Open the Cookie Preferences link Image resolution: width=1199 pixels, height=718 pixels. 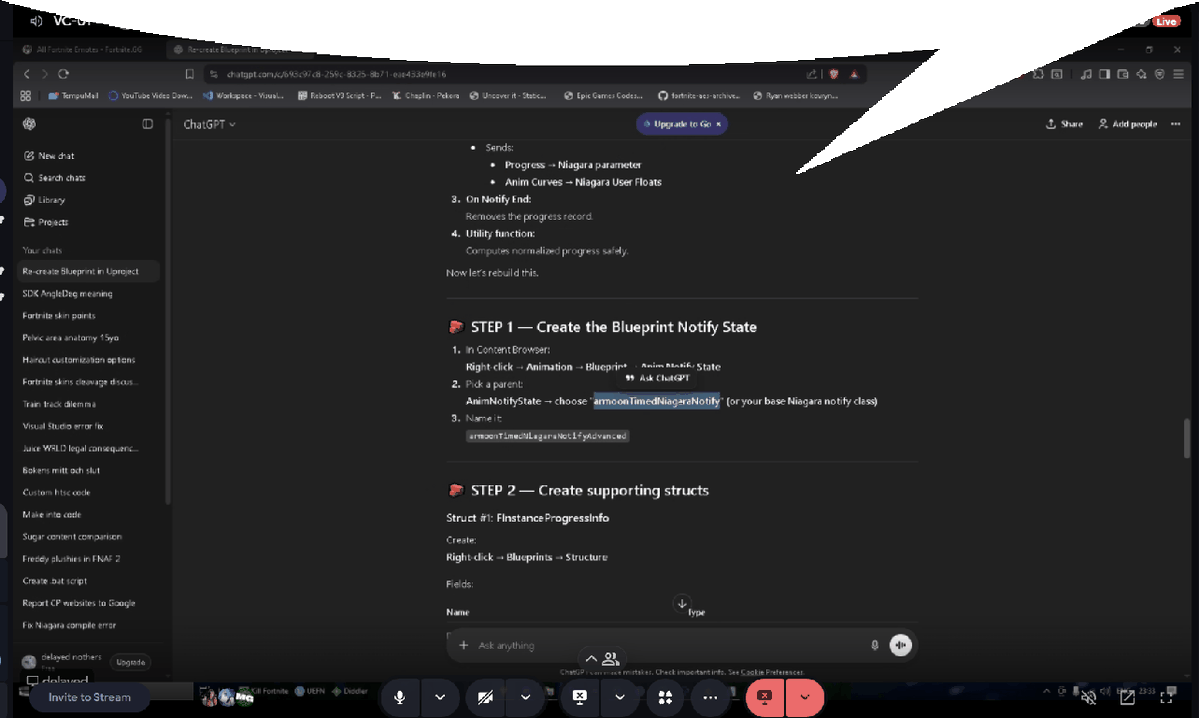(772, 672)
